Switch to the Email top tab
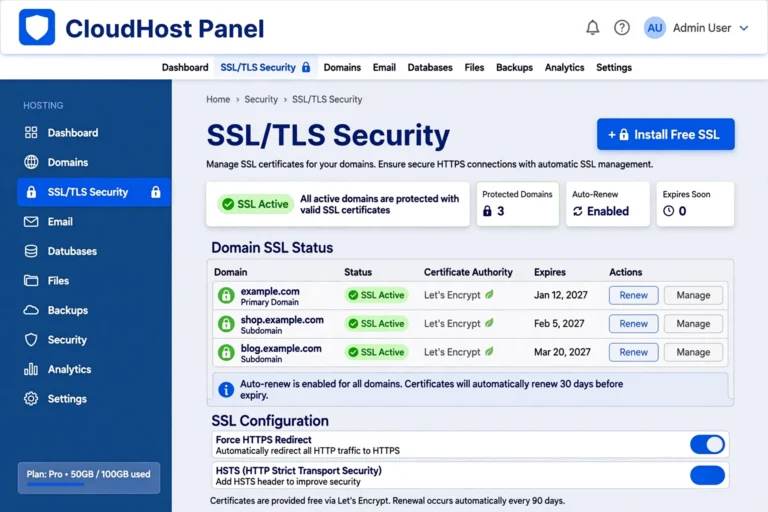The width and height of the screenshot is (768, 512). click(384, 68)
